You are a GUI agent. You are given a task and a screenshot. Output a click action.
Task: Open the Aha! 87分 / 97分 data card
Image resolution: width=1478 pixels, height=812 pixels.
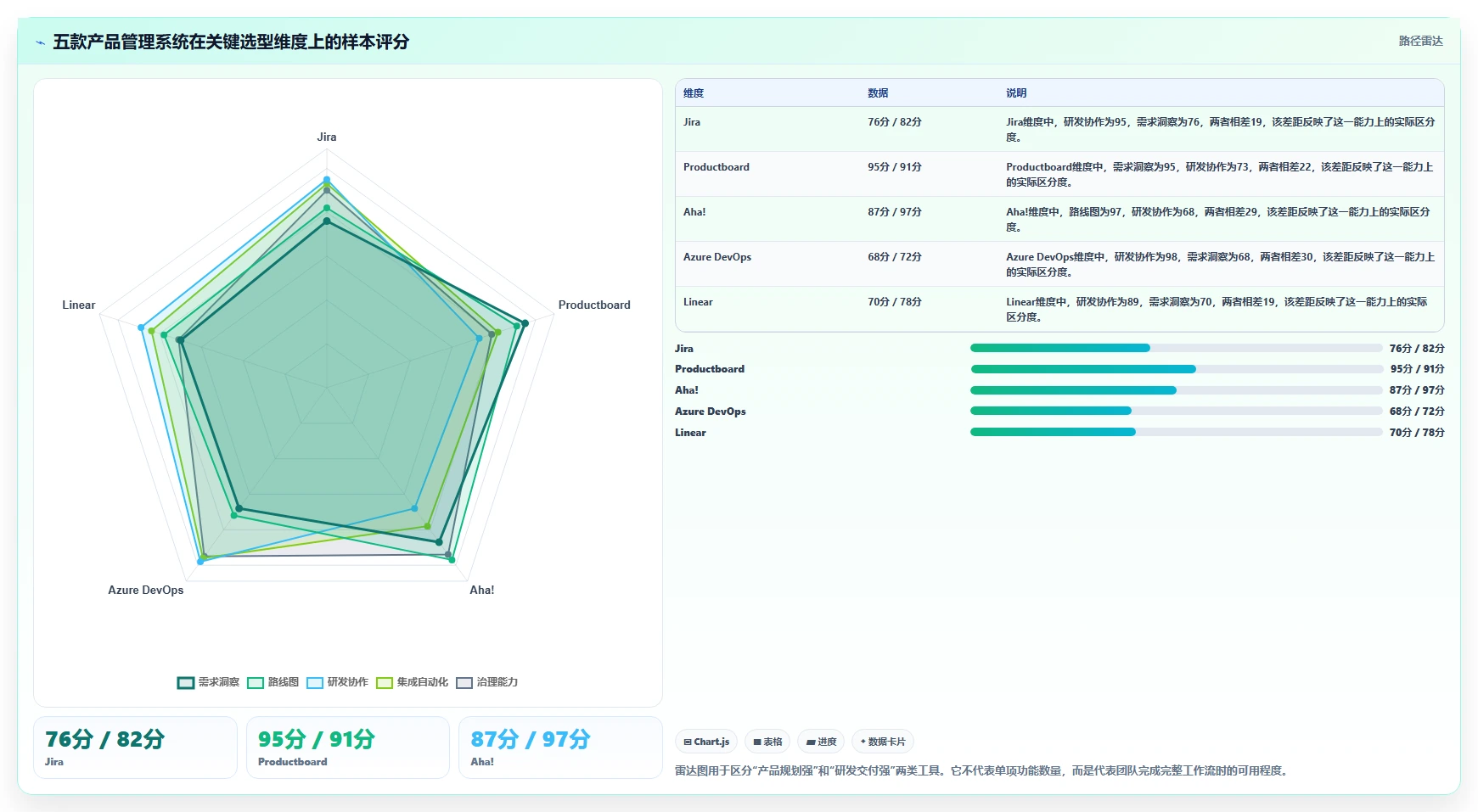(560, 748)
